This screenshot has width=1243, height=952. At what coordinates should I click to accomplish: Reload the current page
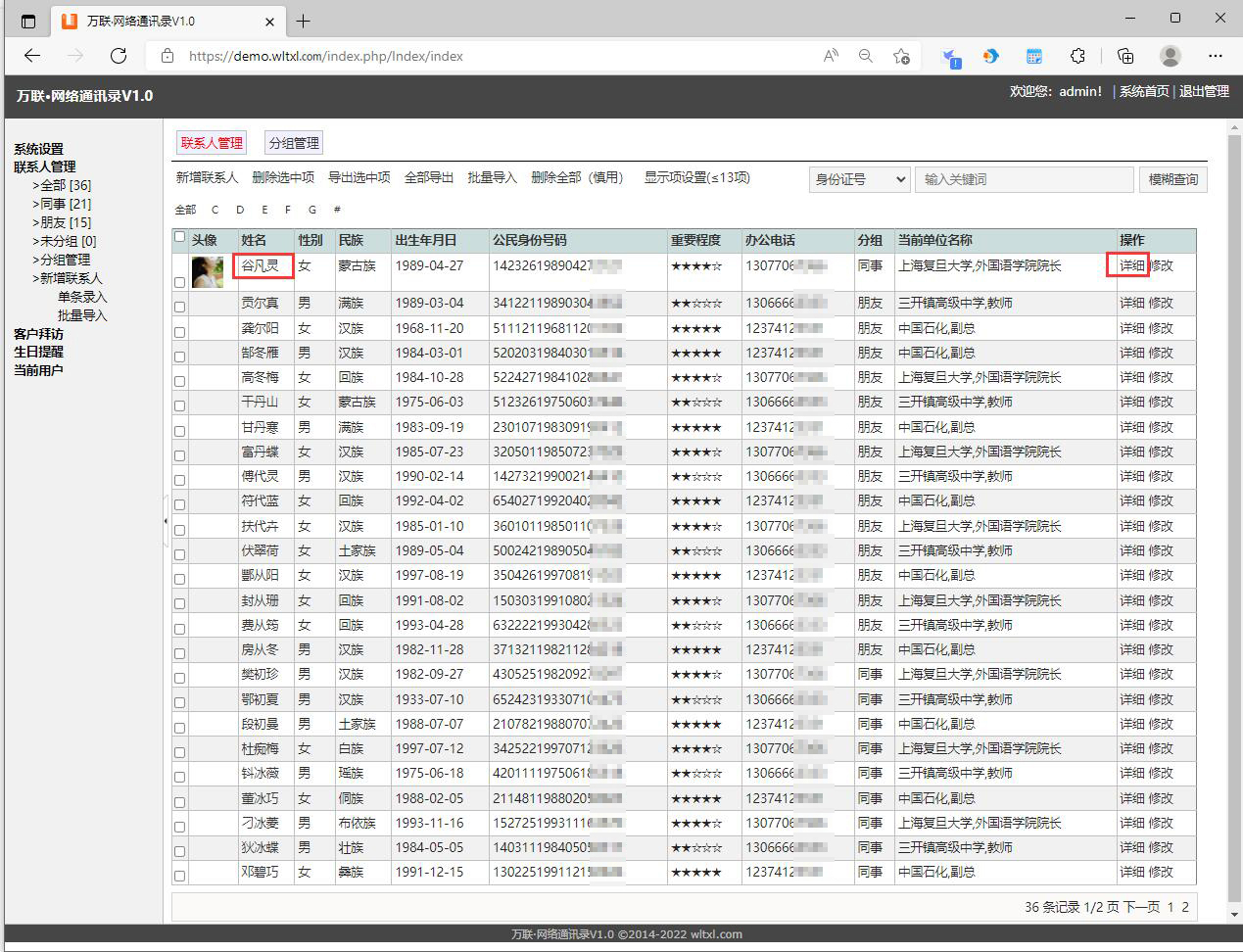point(119,56)
